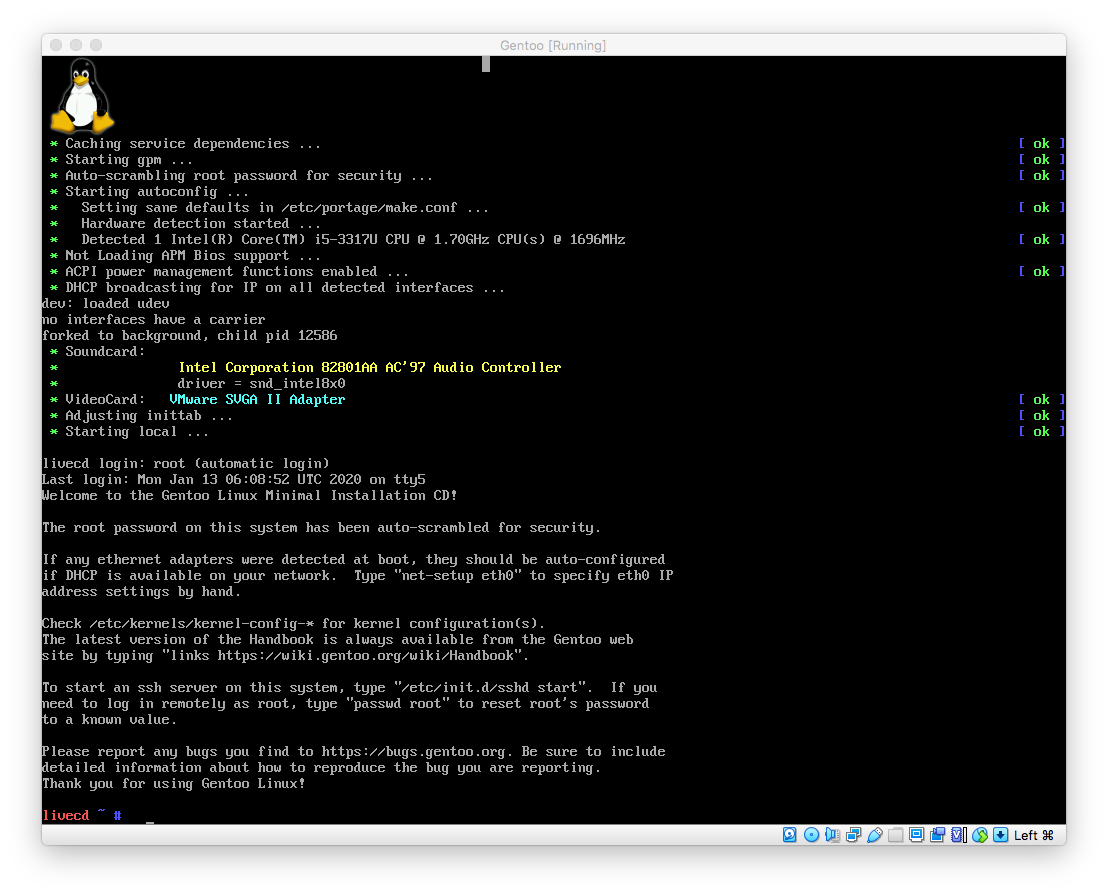Click the CPU virtualization (V) status icon
Image resolution: width=1108 pixels, height=895 pixels.
959,835
